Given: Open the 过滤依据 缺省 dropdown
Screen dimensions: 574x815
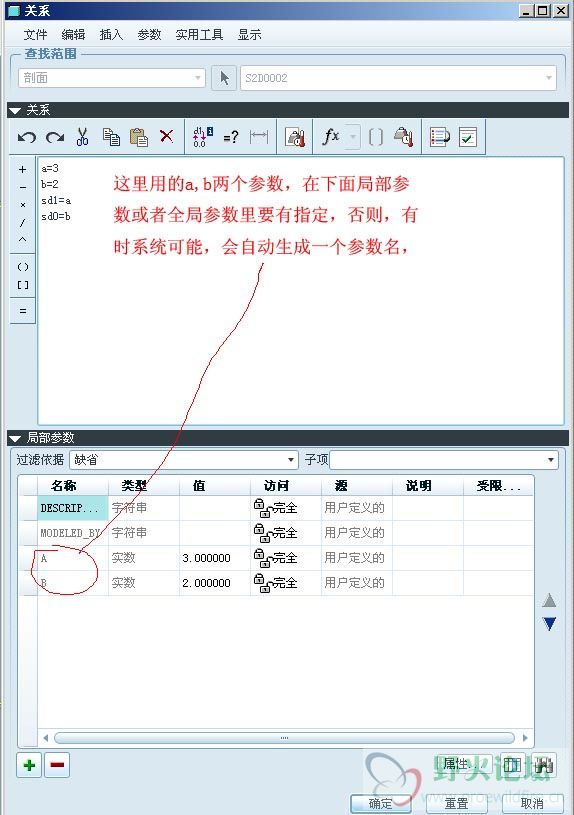Looking at the screenshot, I should (x=184, y=459).
